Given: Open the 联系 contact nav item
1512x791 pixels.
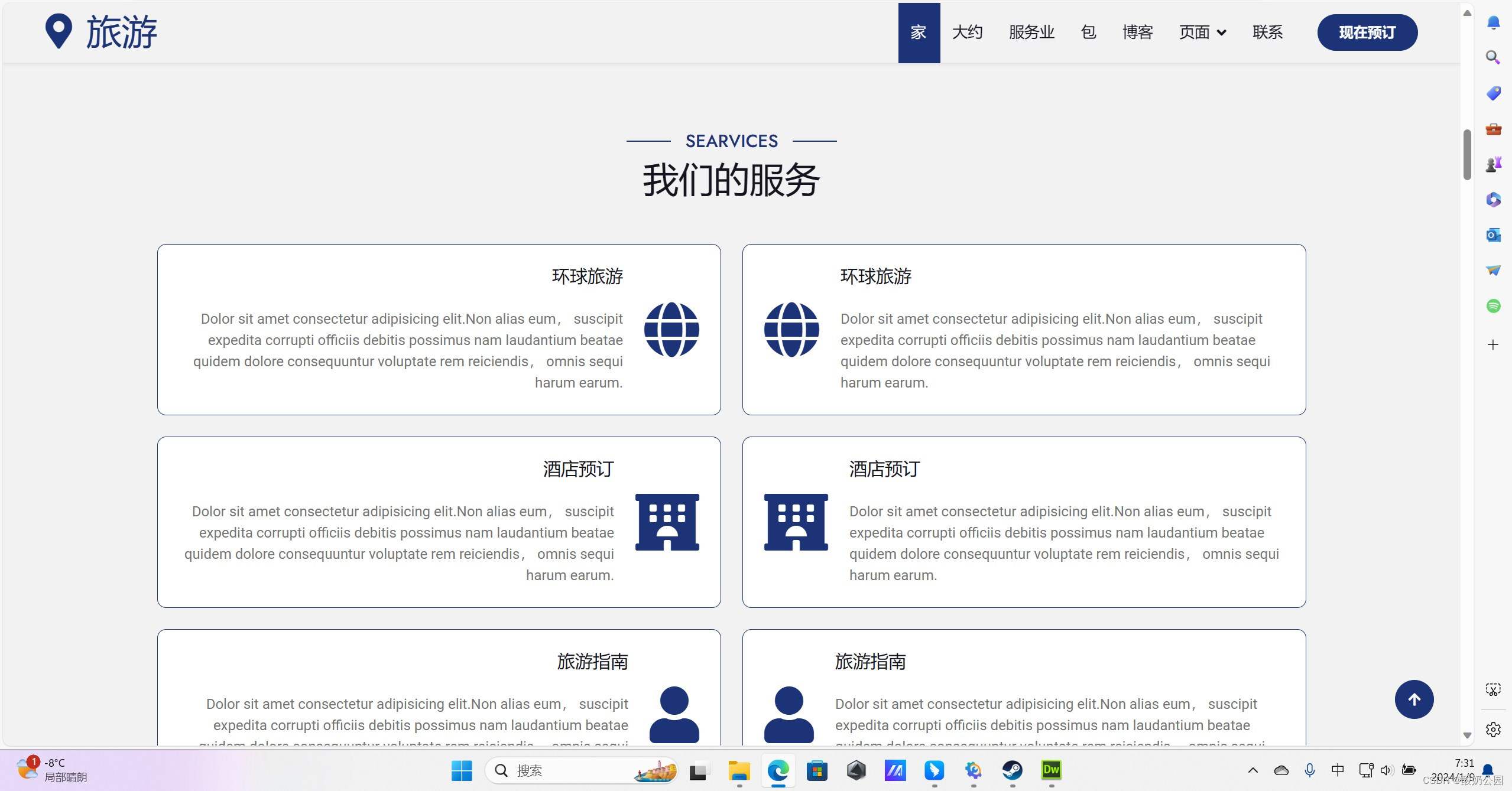Looking at the screenshot, I should tap(1267, 32).
